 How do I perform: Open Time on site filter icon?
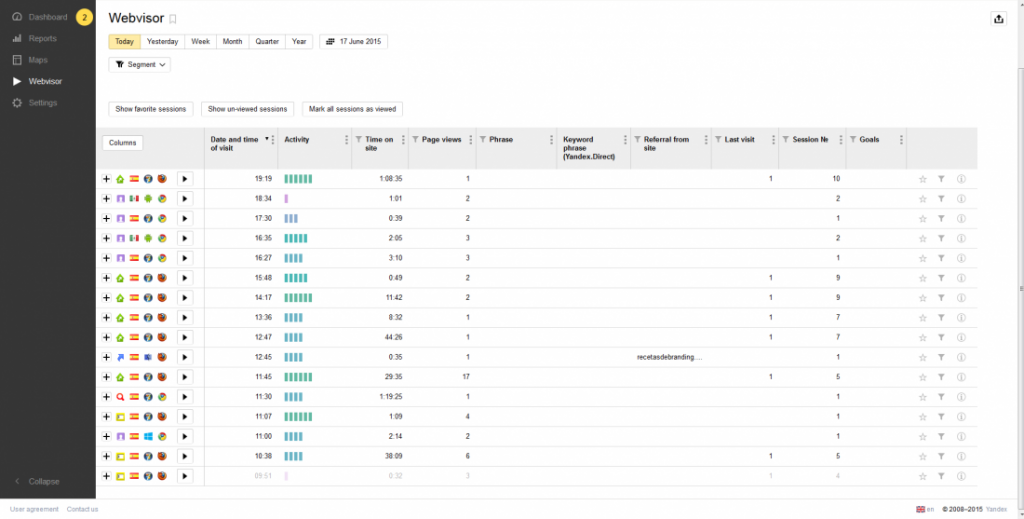pos(359,140)
